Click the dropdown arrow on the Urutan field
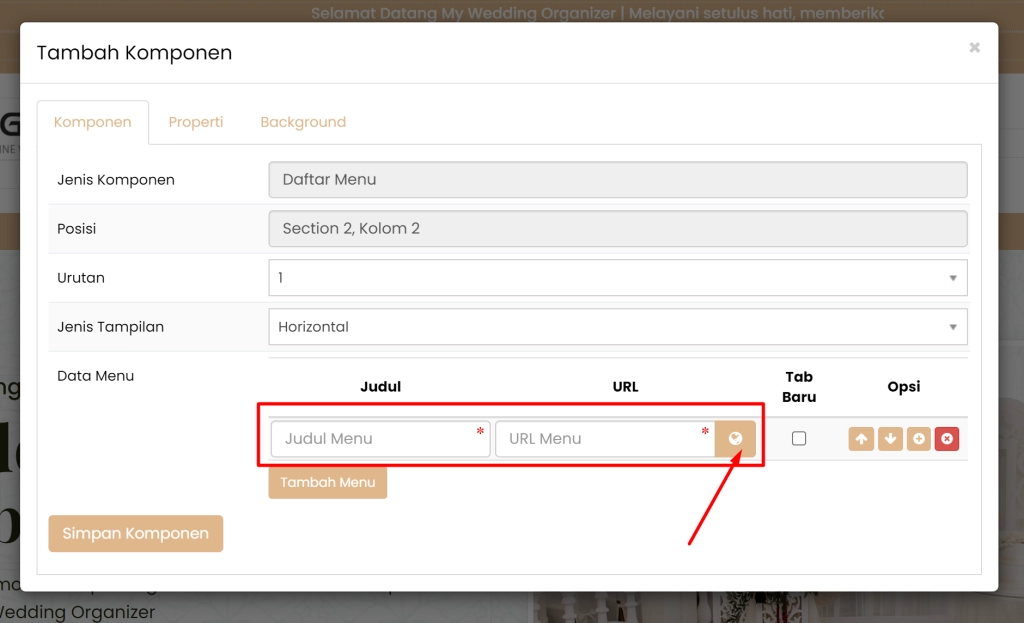1024x623 pixels. (x=952, y=278)
